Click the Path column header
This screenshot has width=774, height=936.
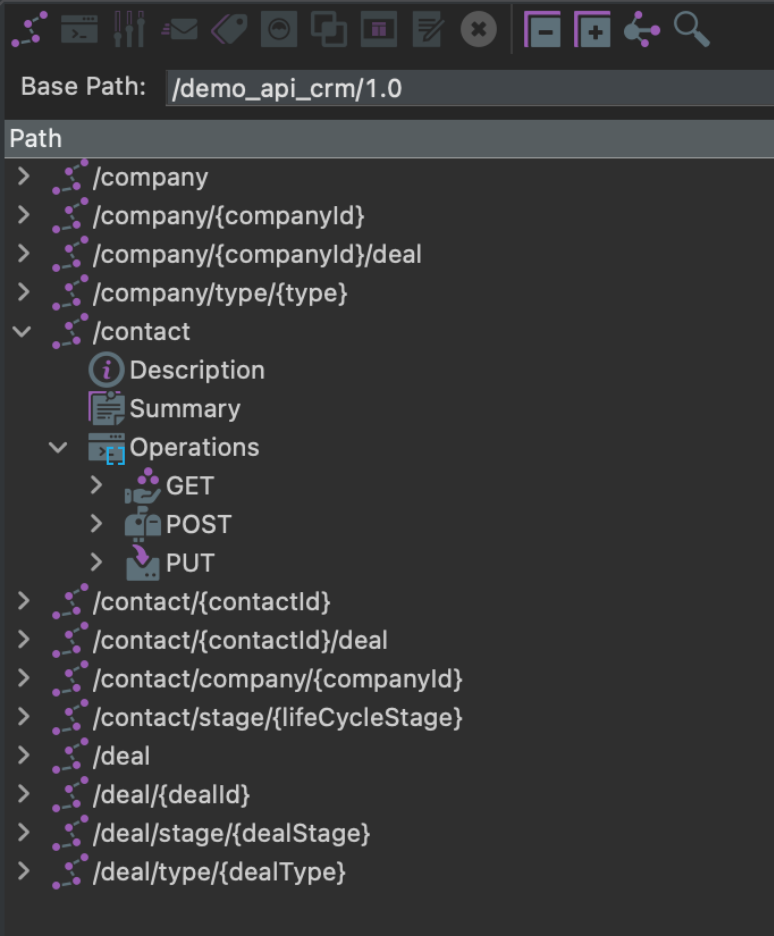tap(36, 139)
